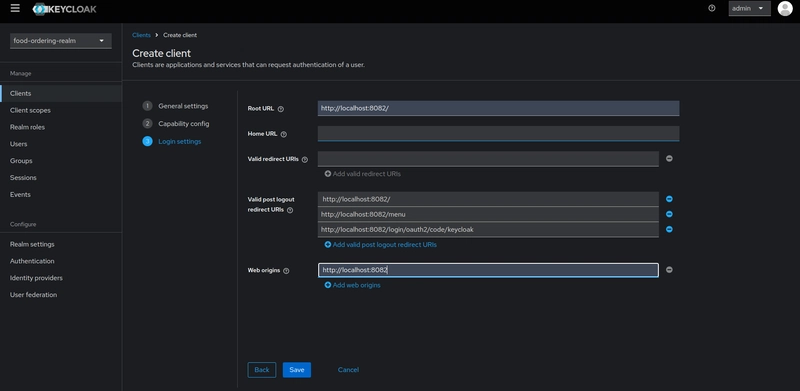Cancel client creation

[348, 370]
